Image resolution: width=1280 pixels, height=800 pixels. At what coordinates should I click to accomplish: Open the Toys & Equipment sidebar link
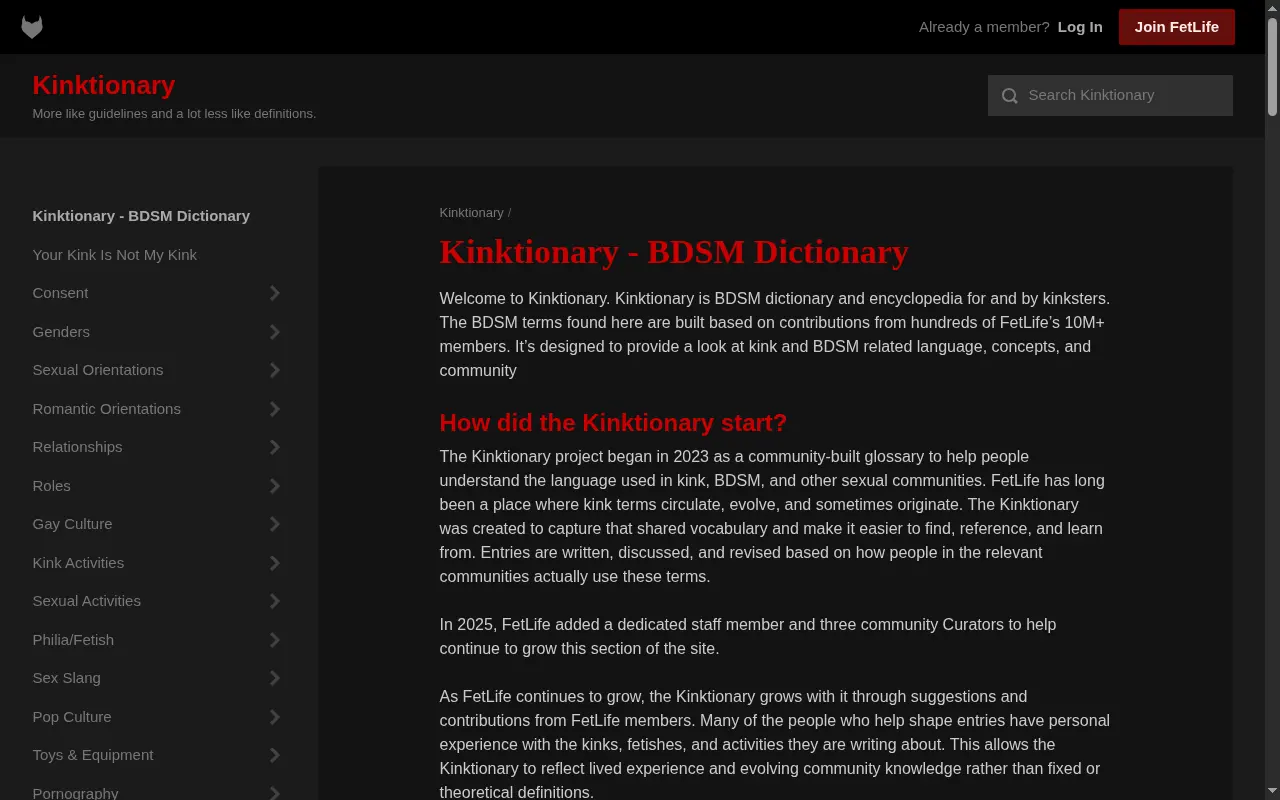click(93, 755)
